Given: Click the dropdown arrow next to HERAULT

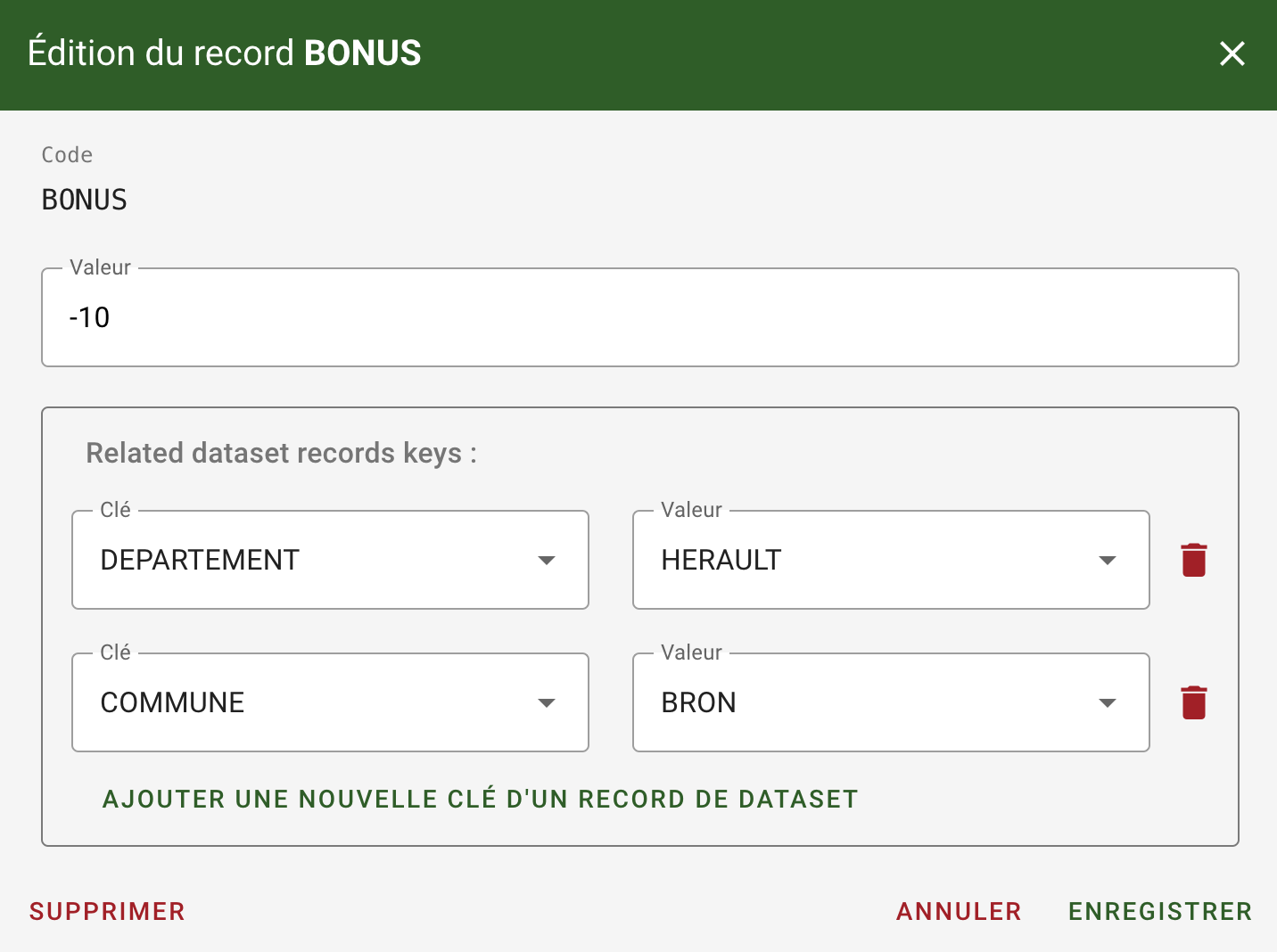Looking at the screenshot, I should pyautogui.click(x=1108, y=560).
